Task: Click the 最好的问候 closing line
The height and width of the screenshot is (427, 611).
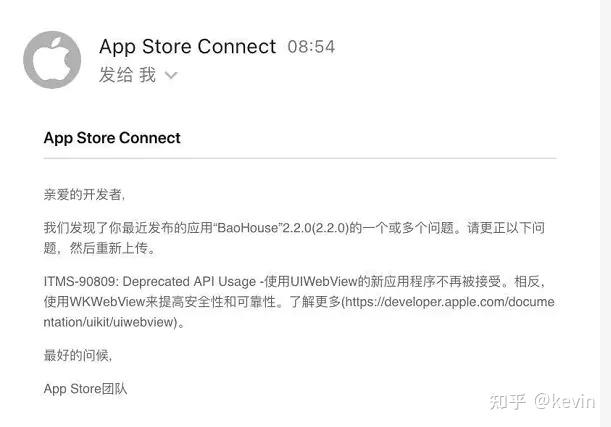Action: coord(78,355)
